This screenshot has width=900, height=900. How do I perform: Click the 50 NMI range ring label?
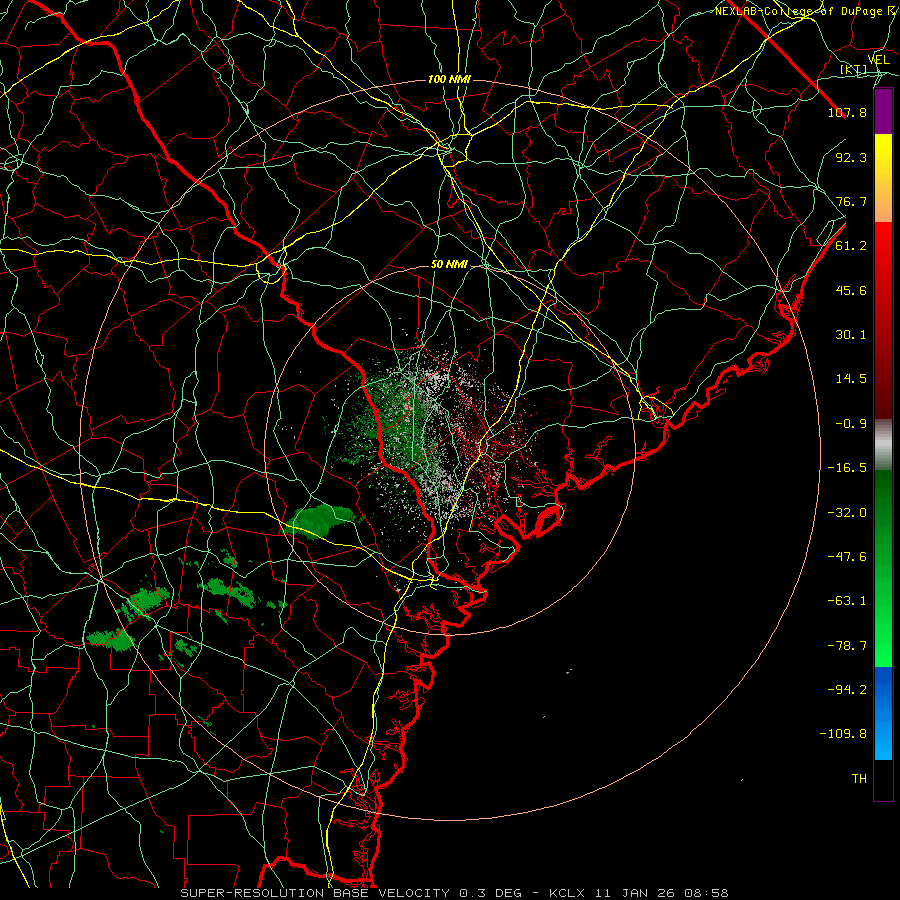(x=449, y=264)
